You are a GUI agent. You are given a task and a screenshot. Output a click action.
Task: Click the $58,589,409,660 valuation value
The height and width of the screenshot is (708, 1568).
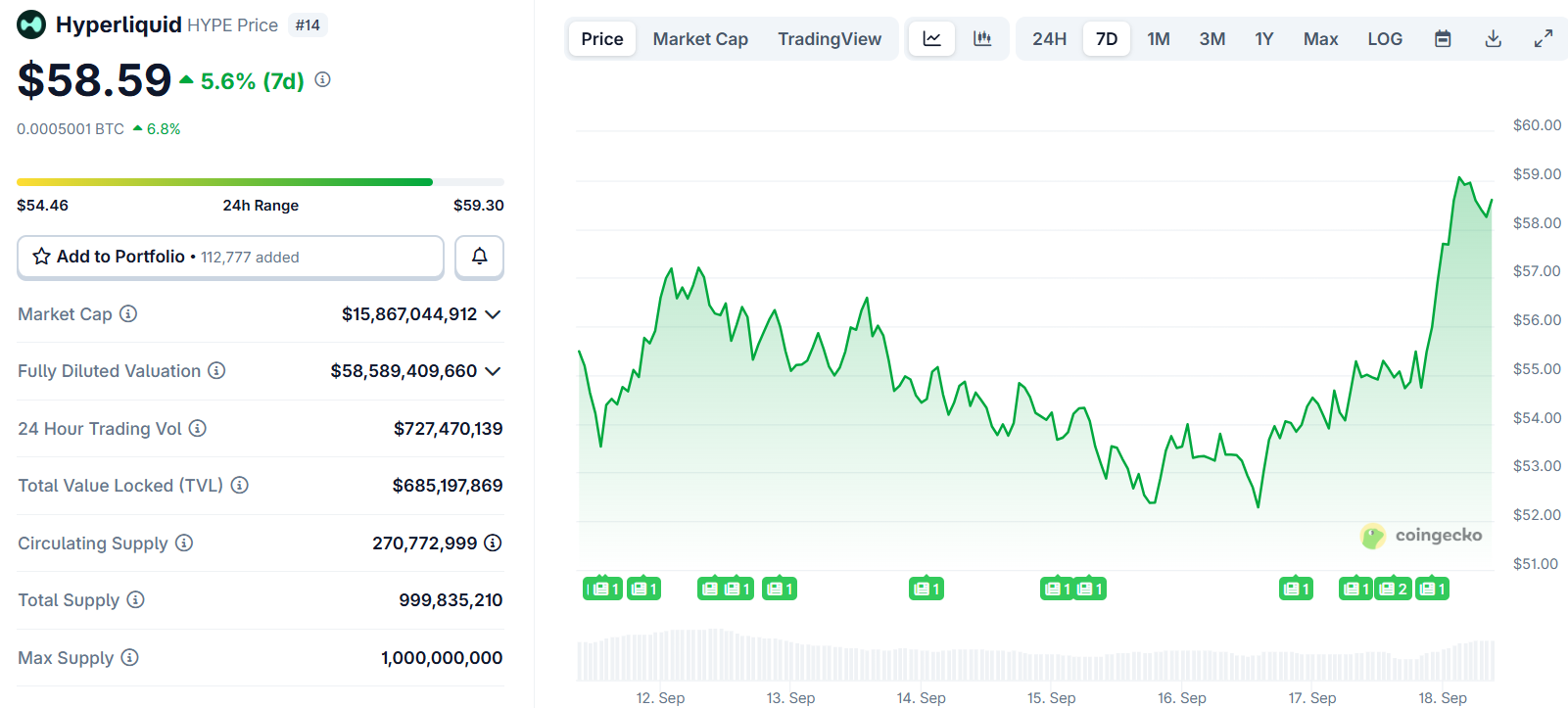coord(404,371)
